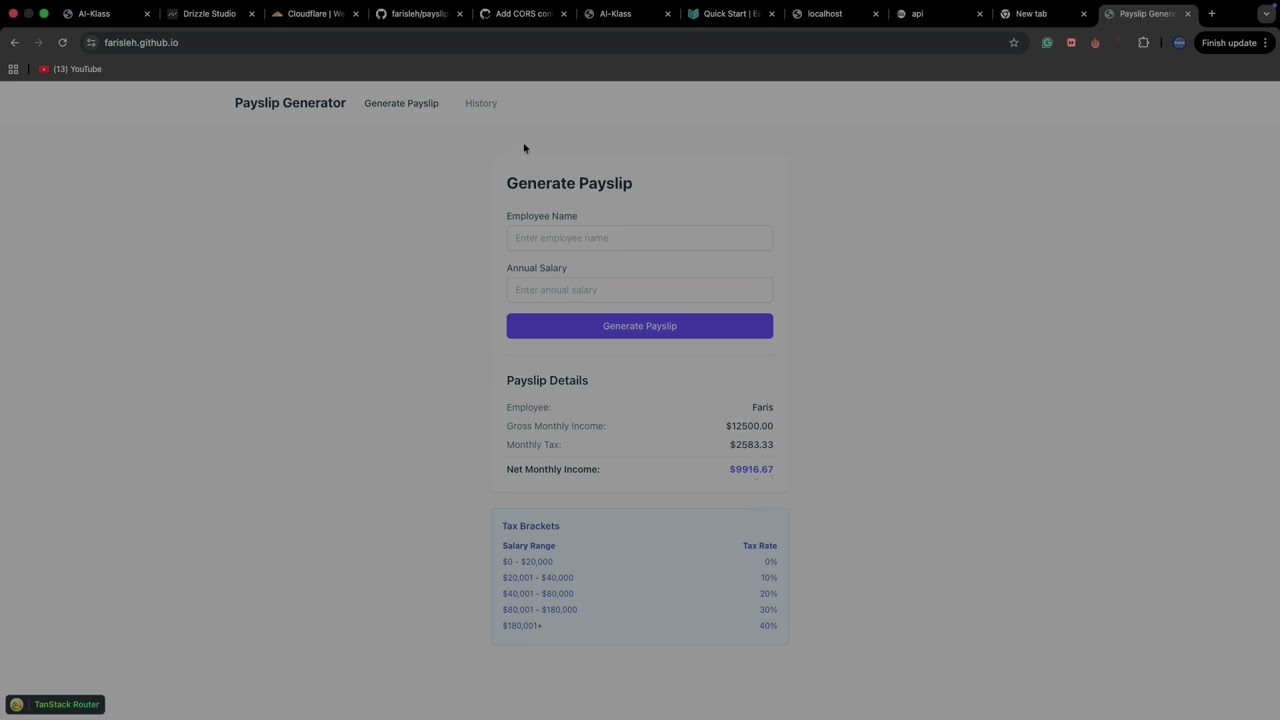Click the $40,001 - $80,000 bracket row
Screen dimensions: 1280x720
[640, 594]
